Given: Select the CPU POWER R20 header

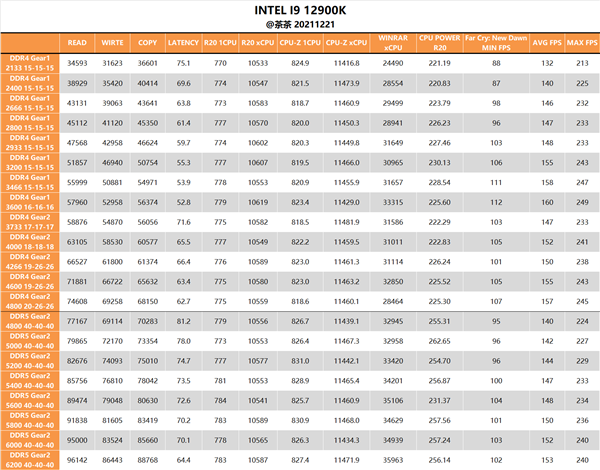Looking at the screenshot, I should [440, 43].
